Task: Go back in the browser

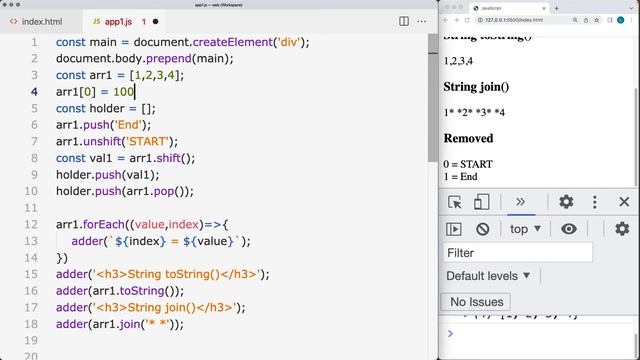Action: click(446, 20)
